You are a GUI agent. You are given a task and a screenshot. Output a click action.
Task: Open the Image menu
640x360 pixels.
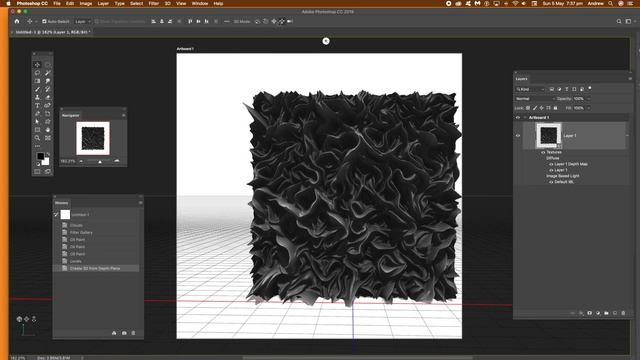[86, 3]
